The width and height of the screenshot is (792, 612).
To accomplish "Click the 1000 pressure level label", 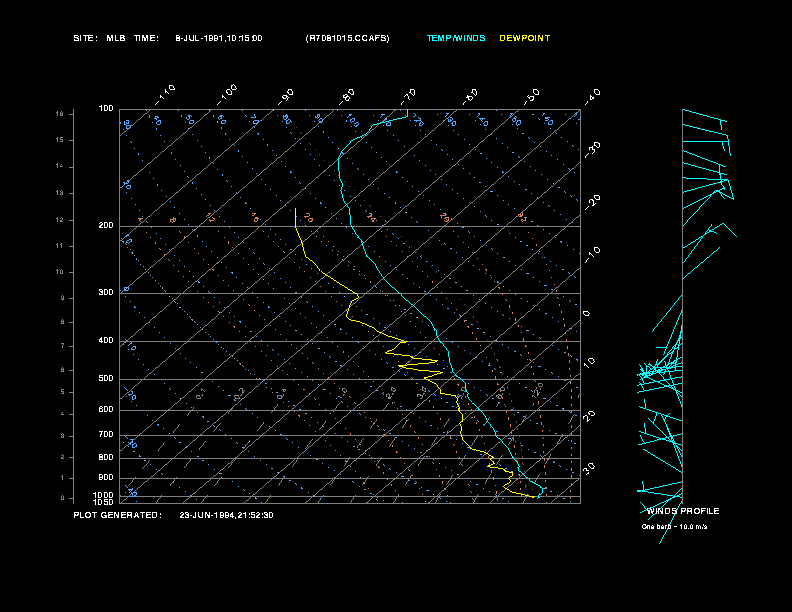I will coord(104,495).
